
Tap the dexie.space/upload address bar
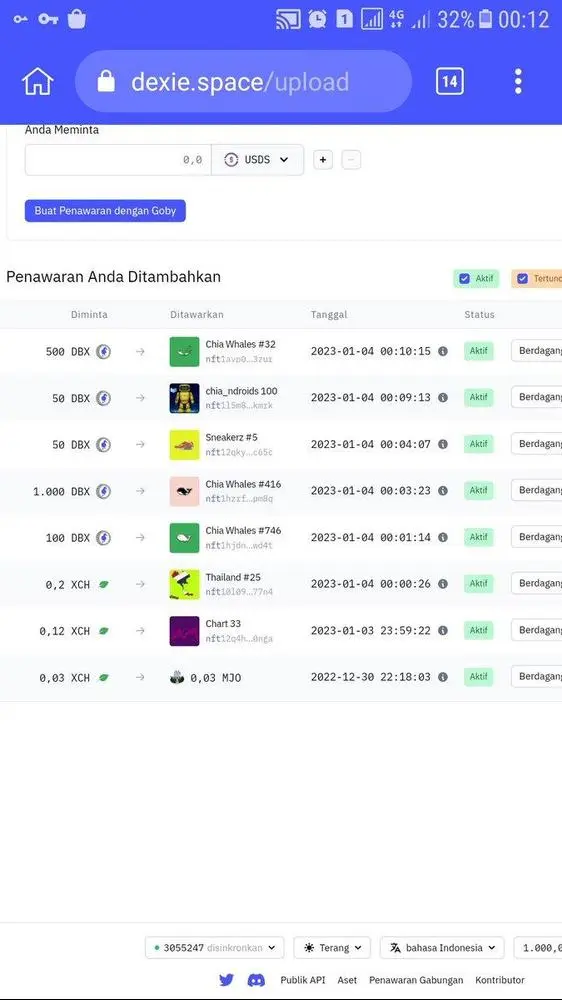coord(243,82)
